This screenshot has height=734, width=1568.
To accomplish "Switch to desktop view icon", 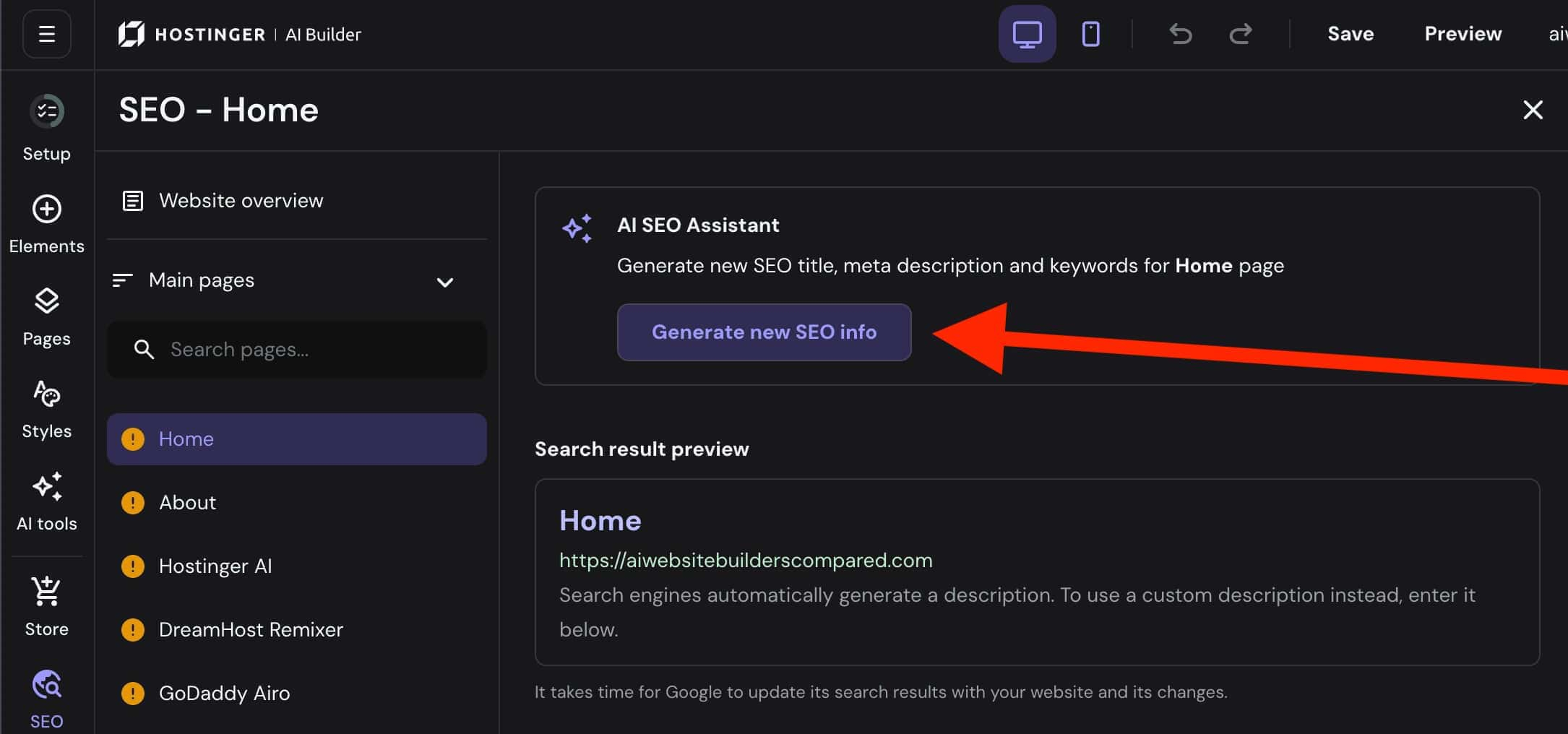I will (1027, 34).
